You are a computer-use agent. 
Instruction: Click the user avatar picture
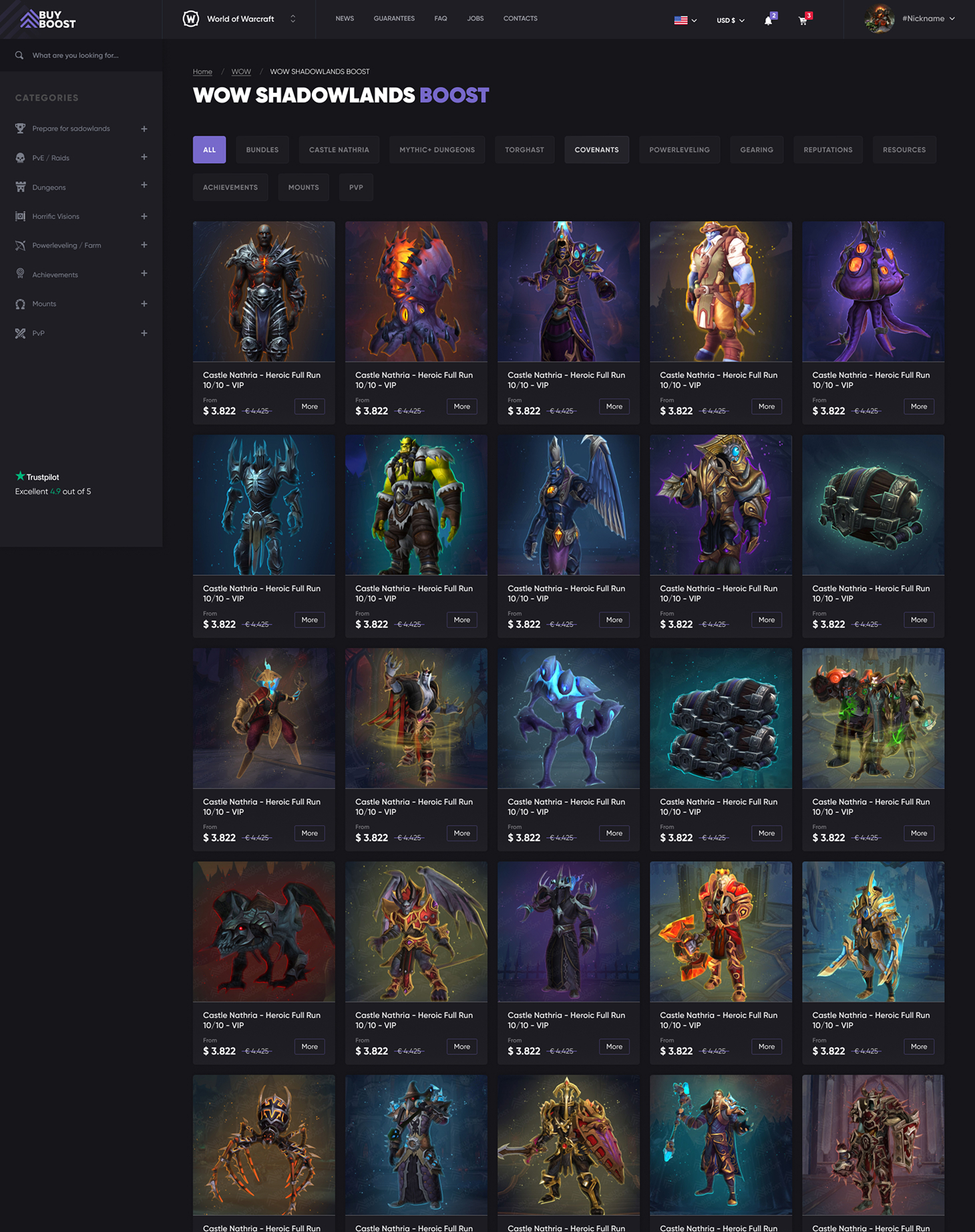(x=880, y=19)
